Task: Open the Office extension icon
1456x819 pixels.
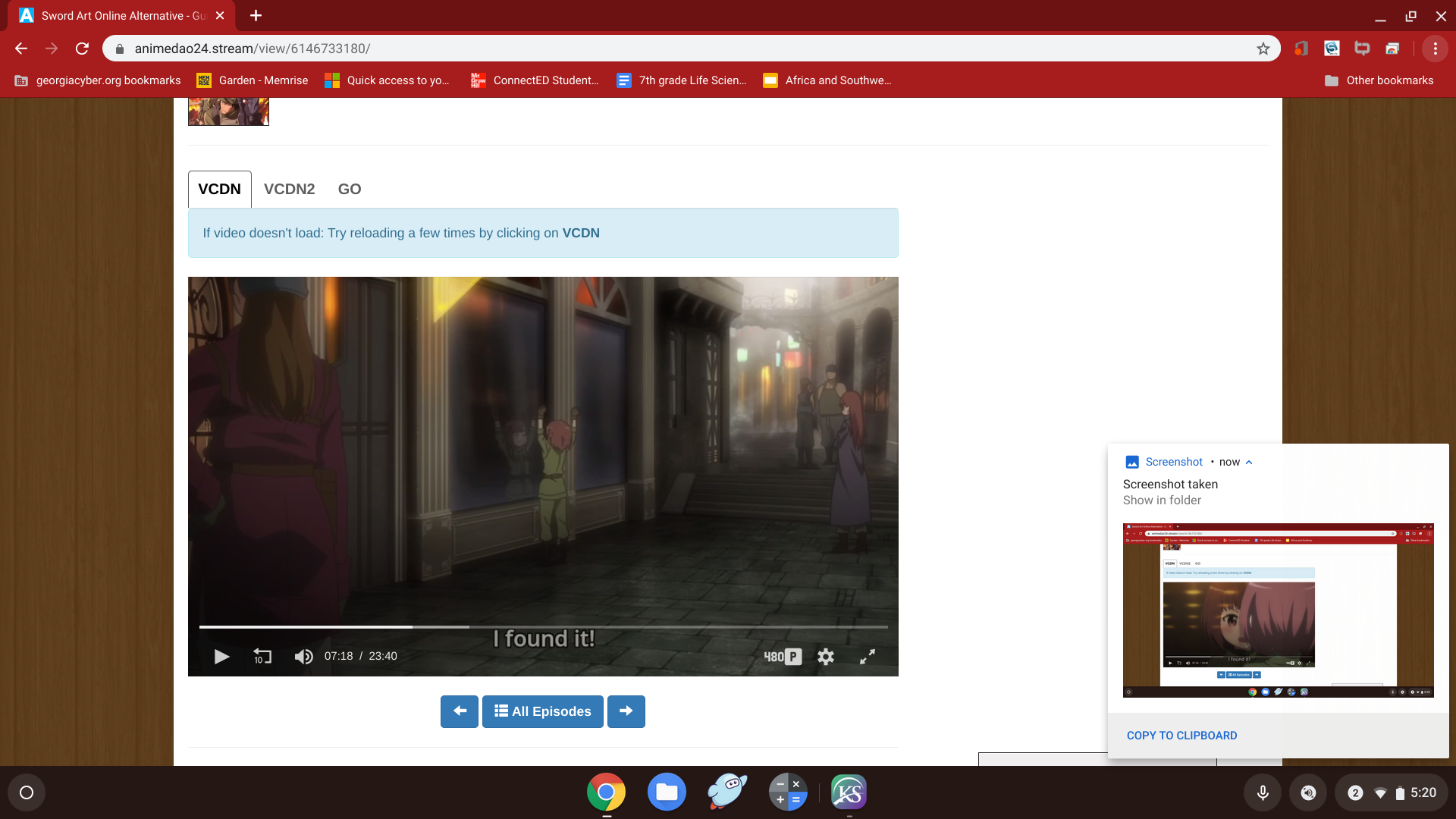Action: coord(1301,49)
